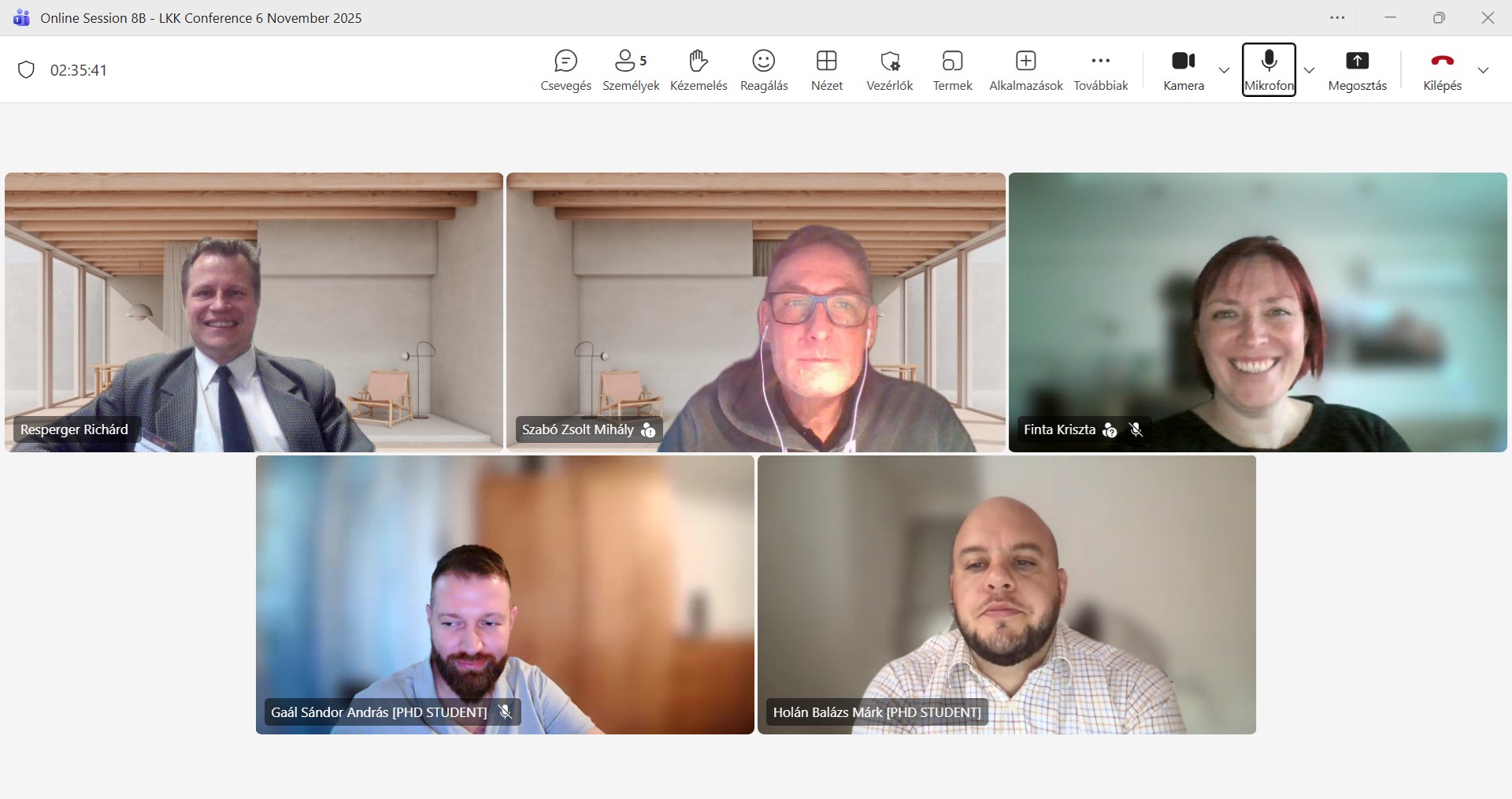Open title bar three-dot menu
The image size is (1512, 799).
point(1337,18)
